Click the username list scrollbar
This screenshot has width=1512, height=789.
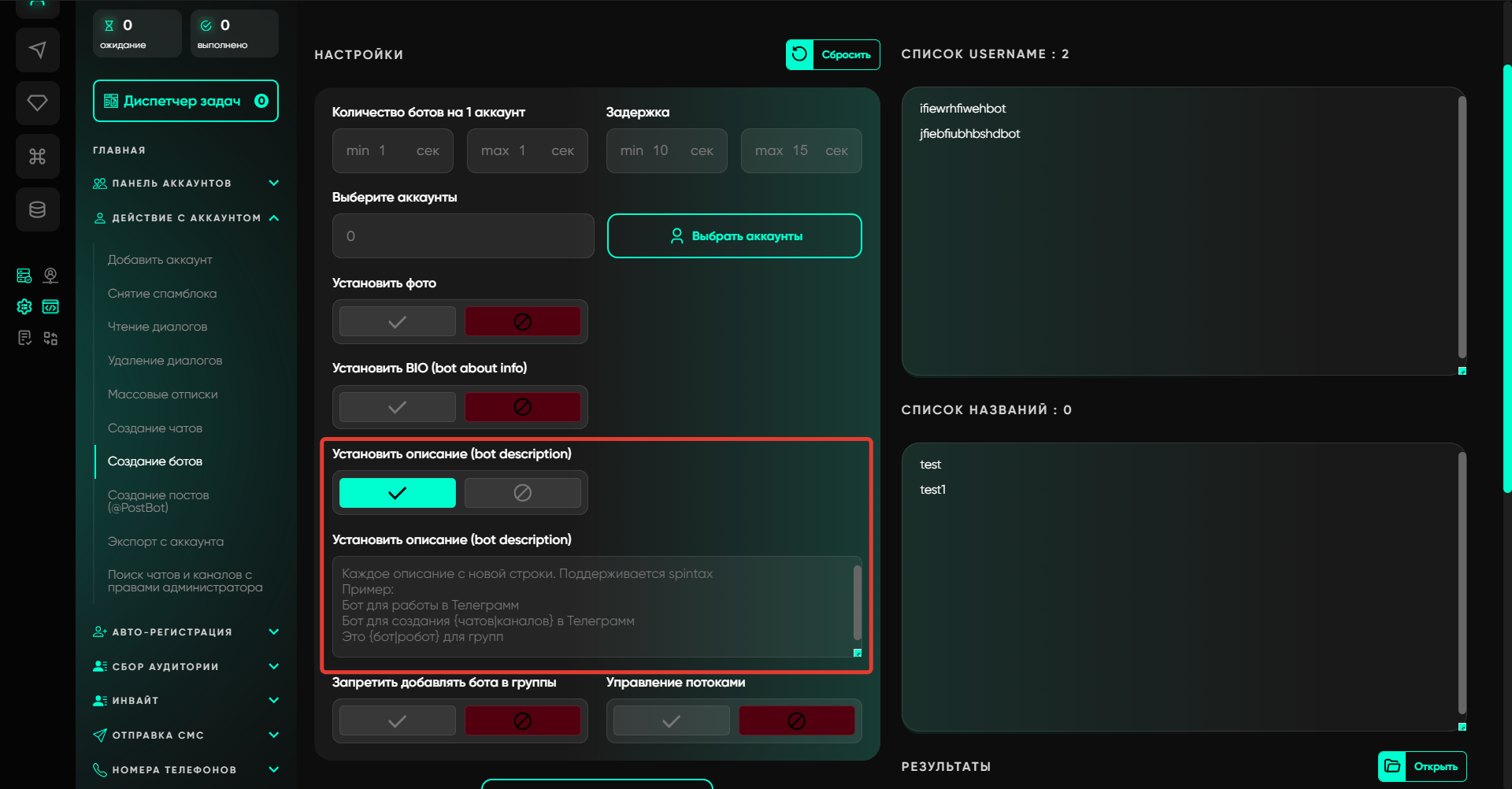click(1462, 228)
